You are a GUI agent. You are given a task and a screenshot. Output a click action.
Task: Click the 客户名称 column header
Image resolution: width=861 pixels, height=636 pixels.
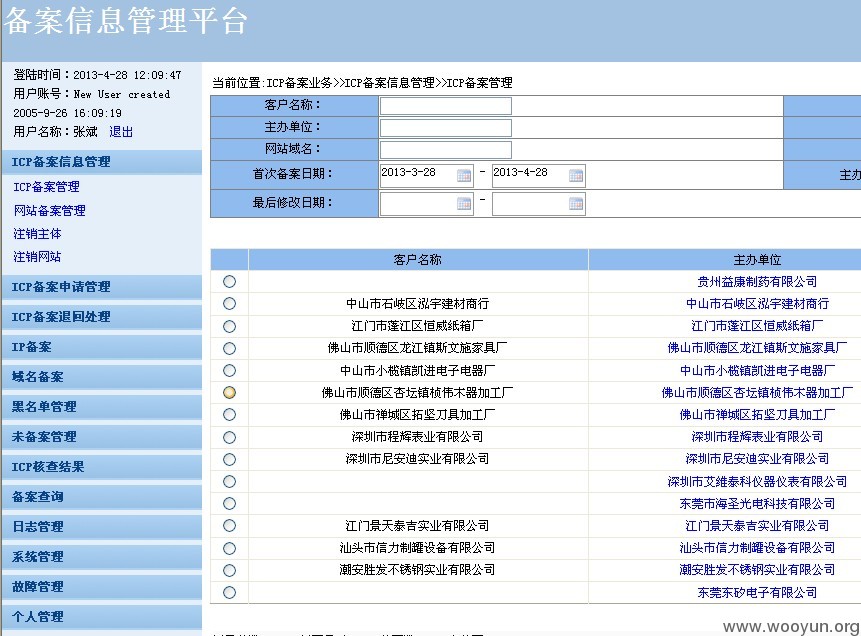418,260
